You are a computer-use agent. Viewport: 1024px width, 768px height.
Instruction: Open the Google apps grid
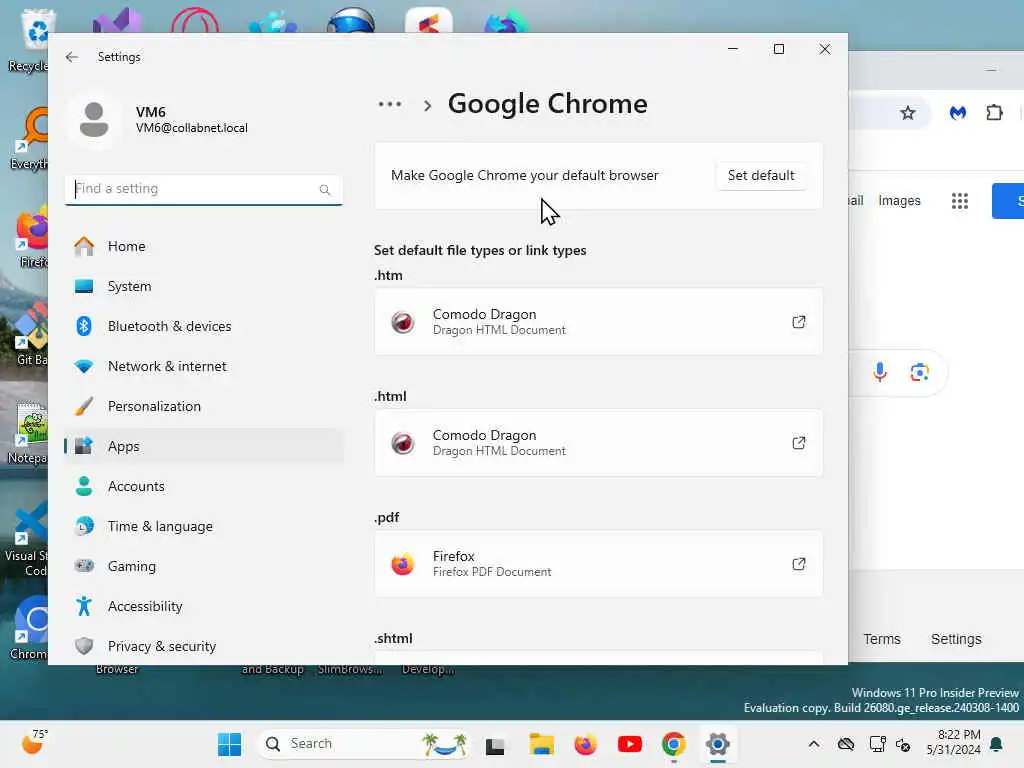[x=959, y=200]
